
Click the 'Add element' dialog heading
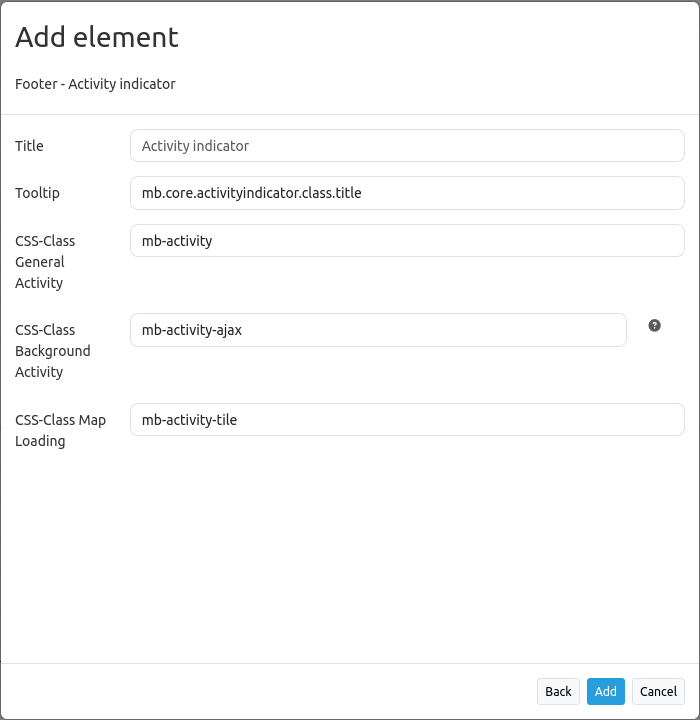[x=97, y=37]
